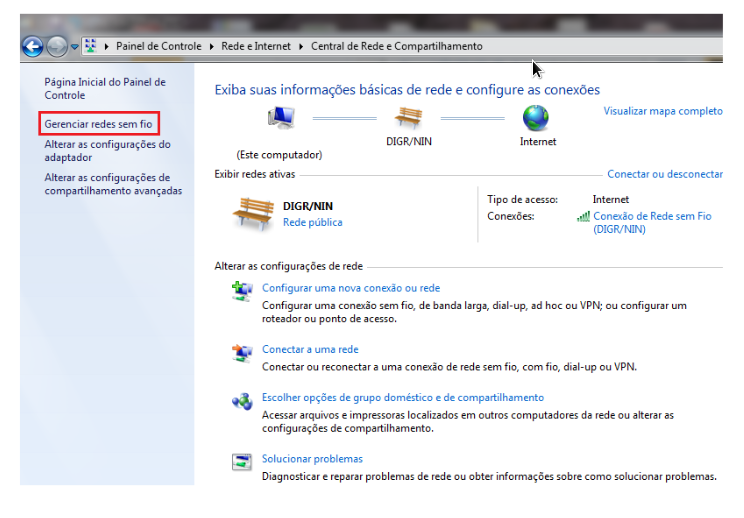Open Conexão de Rede sem Fio (DIGR/NIN)

click(652, 222)
